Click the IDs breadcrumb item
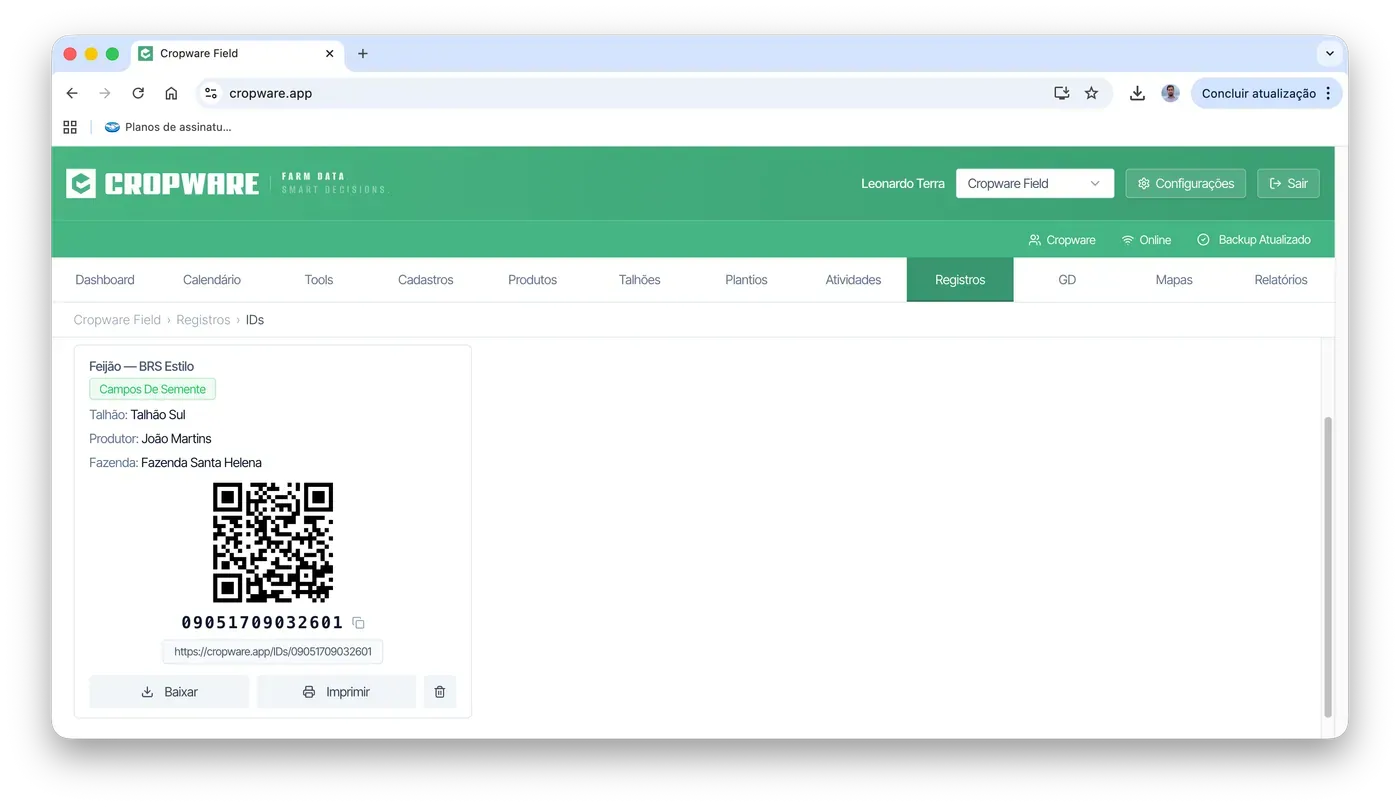 (x=255, y=320)
